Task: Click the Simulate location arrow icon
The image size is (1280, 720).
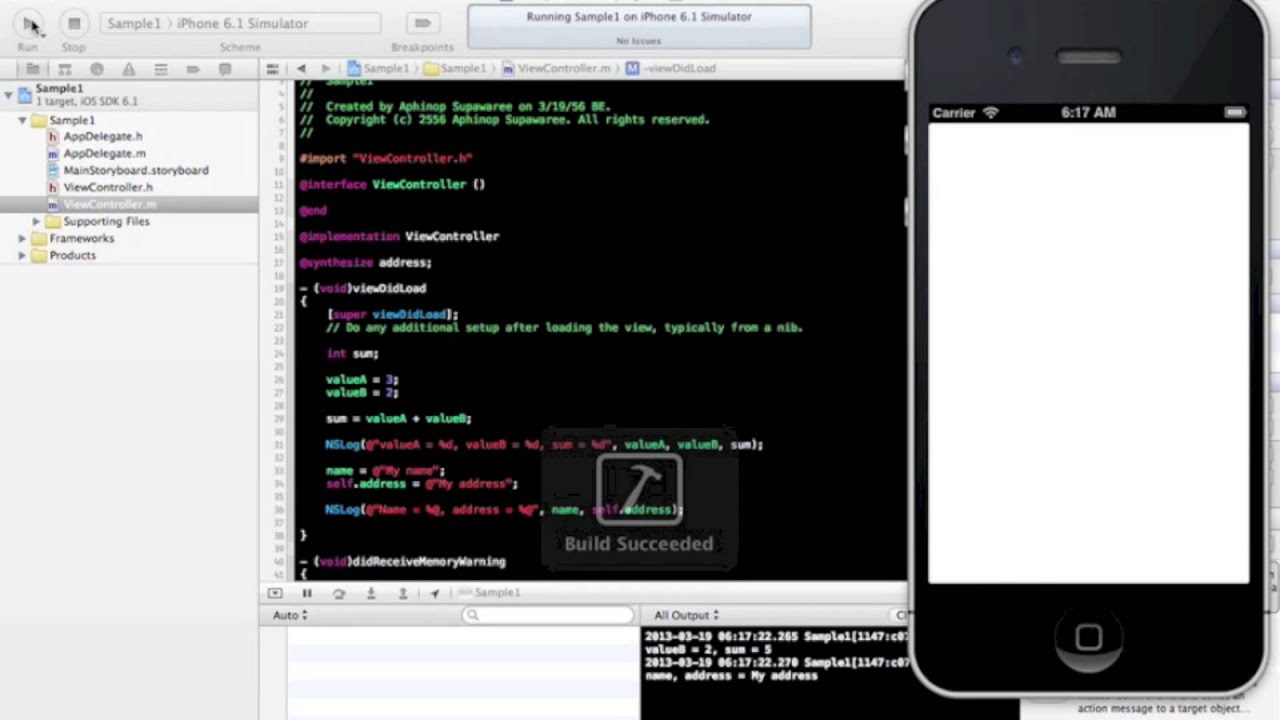Action: pyautogui.click(x=435, y=593)
